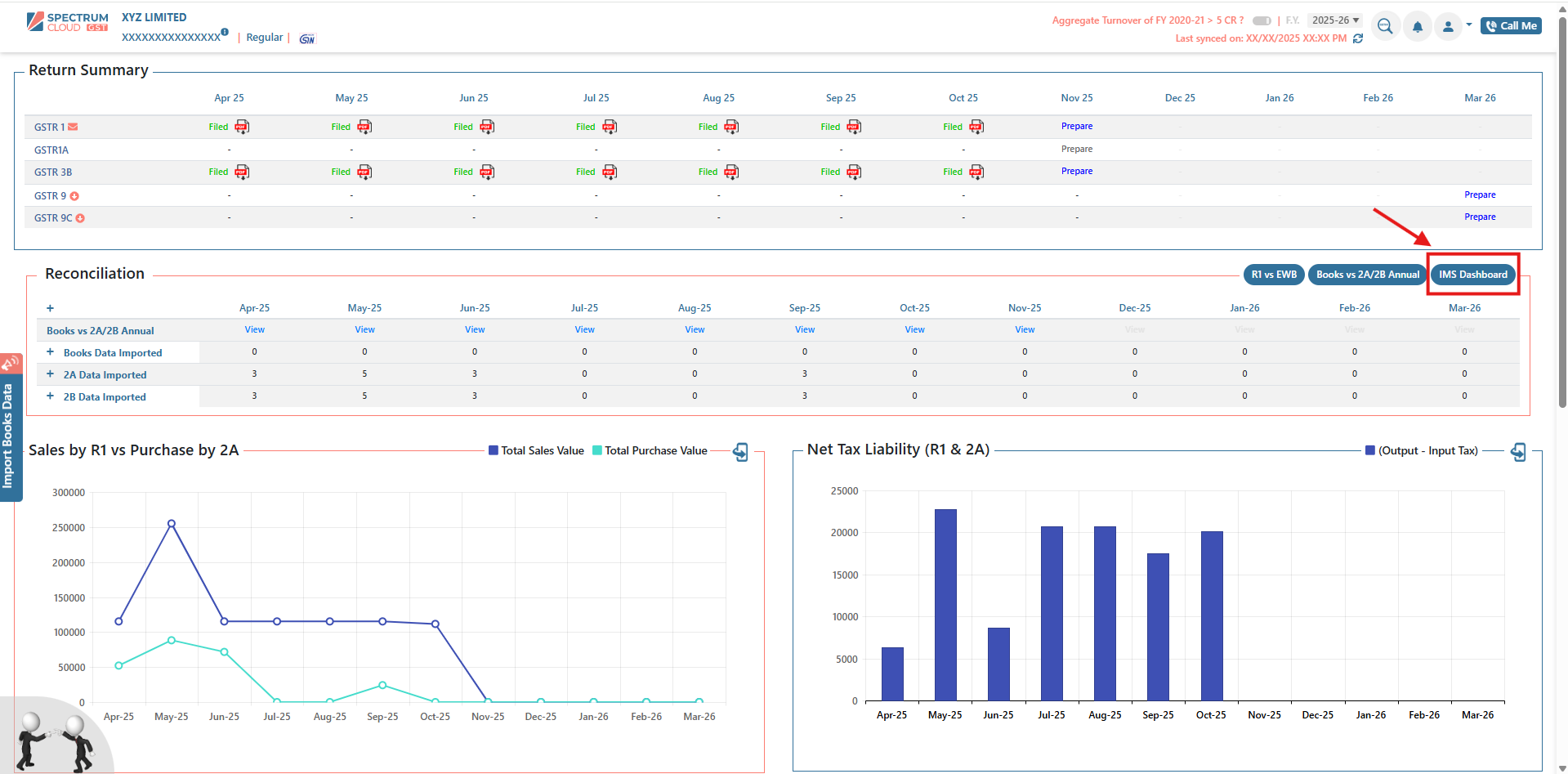Refresh the last synced data icon
Image resolution: width=1568 pixels, height=774 pixels.
click(x=1358, y=38)
